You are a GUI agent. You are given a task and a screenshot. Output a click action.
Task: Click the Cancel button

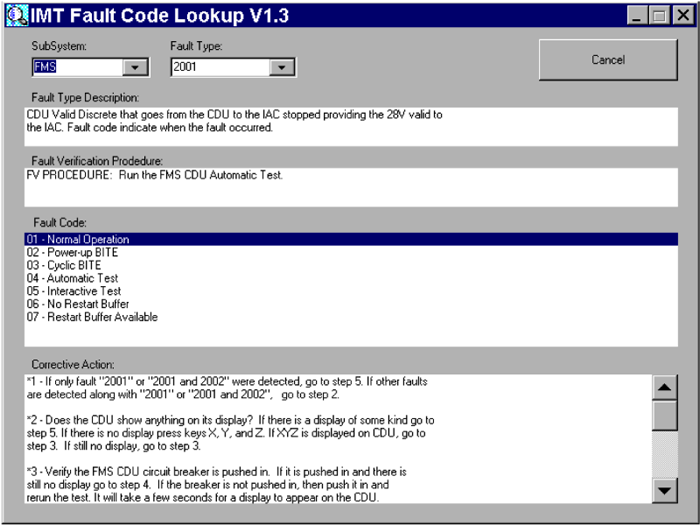pos(607,60)
